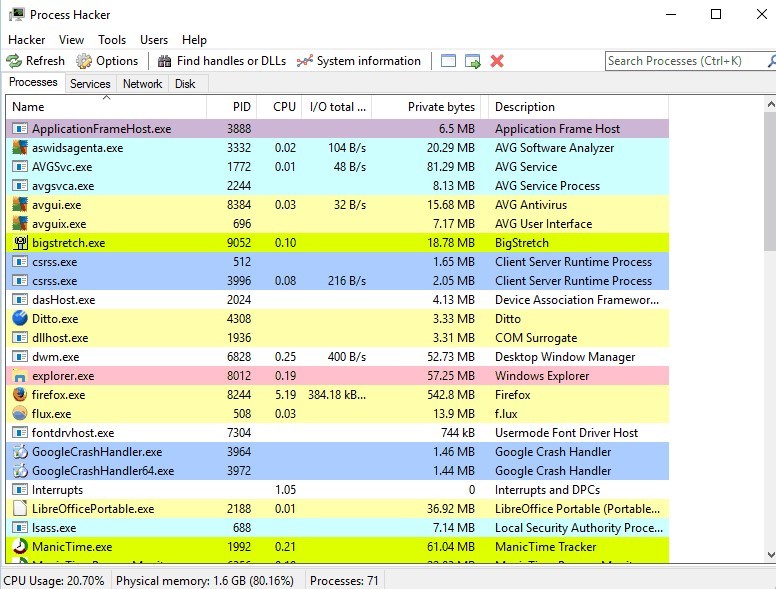
Task: Open the Tools menu
Action: [x=112, y=40]
